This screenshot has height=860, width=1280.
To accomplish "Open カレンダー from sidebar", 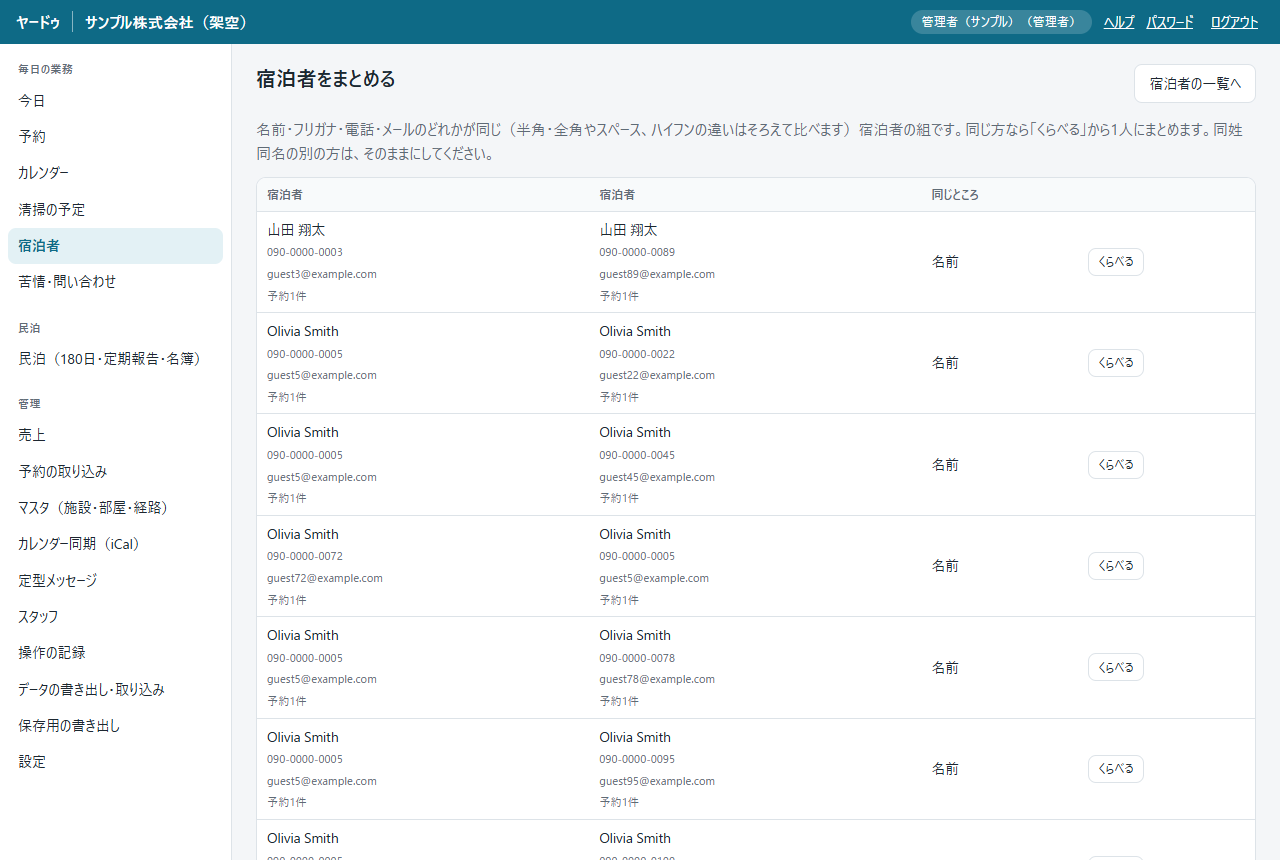I will tap(115, 173).
